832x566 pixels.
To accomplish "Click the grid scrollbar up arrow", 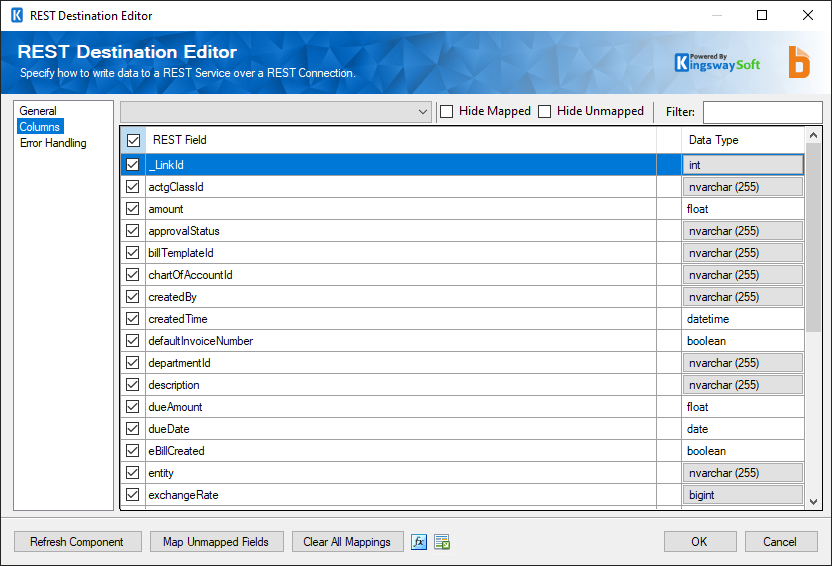I will [x=813, y=135].
